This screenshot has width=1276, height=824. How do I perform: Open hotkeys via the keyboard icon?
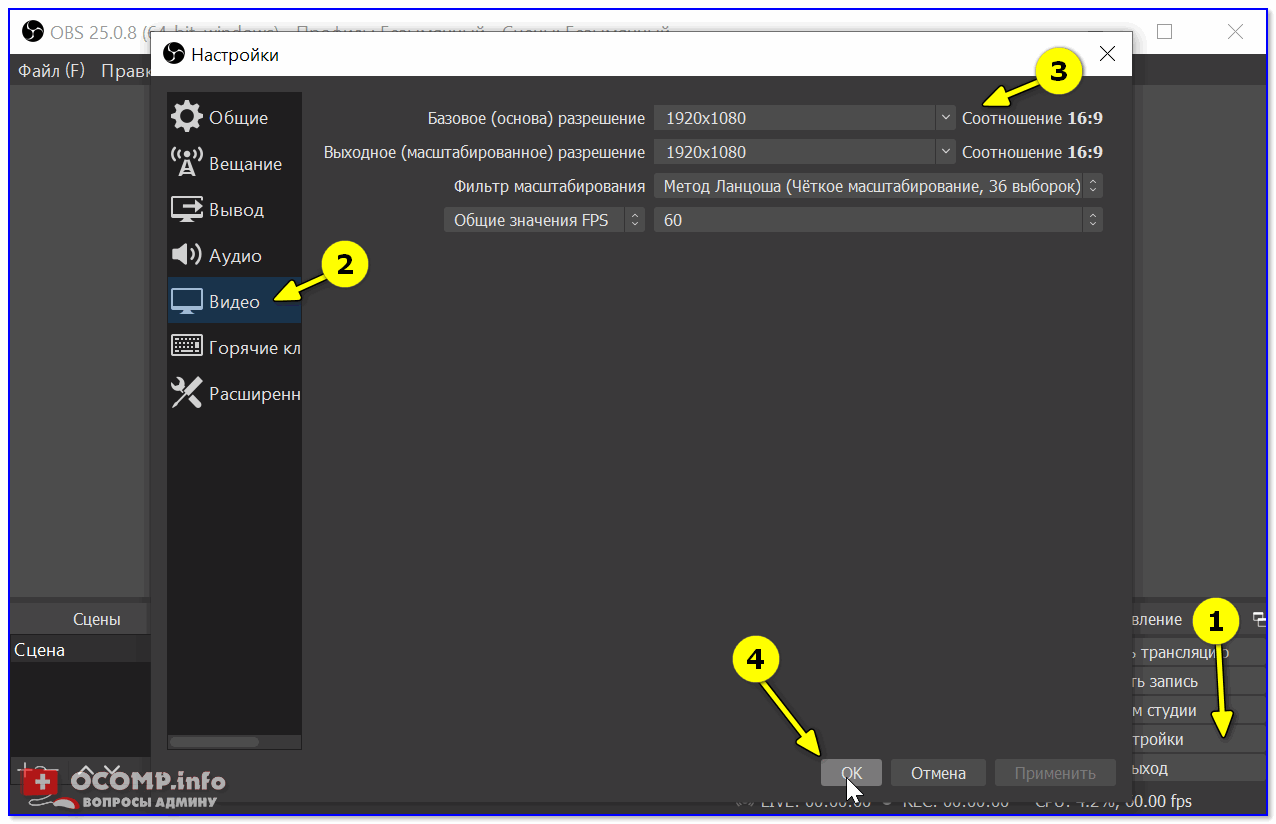point(186,347)
